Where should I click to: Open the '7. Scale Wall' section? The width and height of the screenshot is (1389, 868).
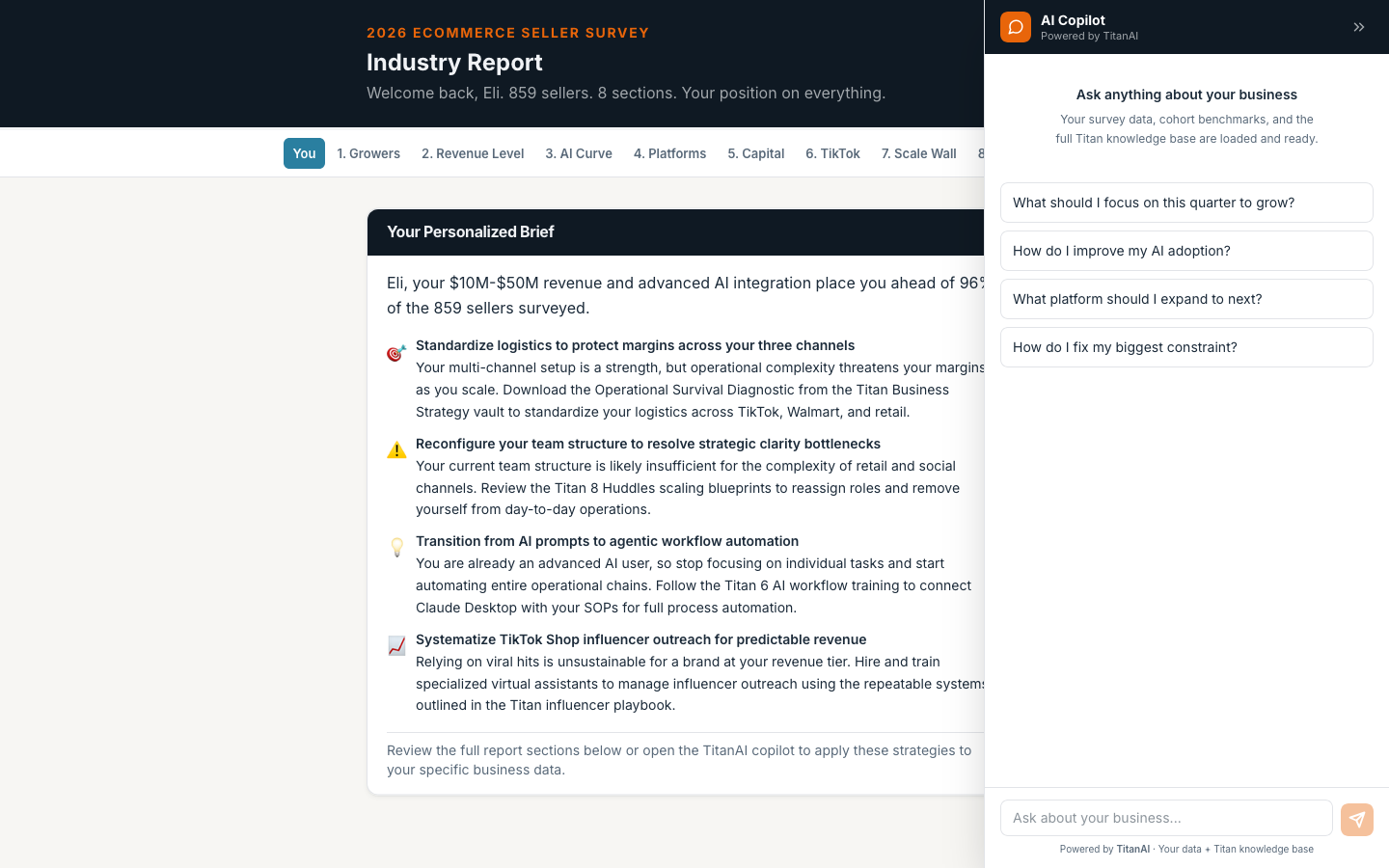pos(918,152)
